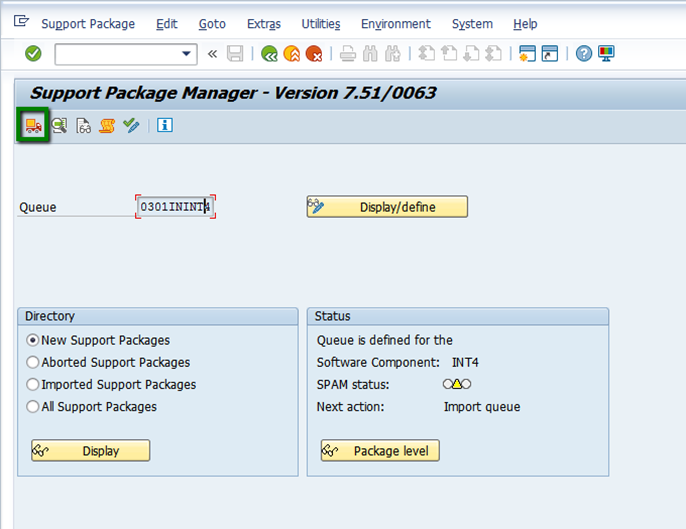
Task: Click the Find binoculars icon
Action: click(x=370, y=54)
